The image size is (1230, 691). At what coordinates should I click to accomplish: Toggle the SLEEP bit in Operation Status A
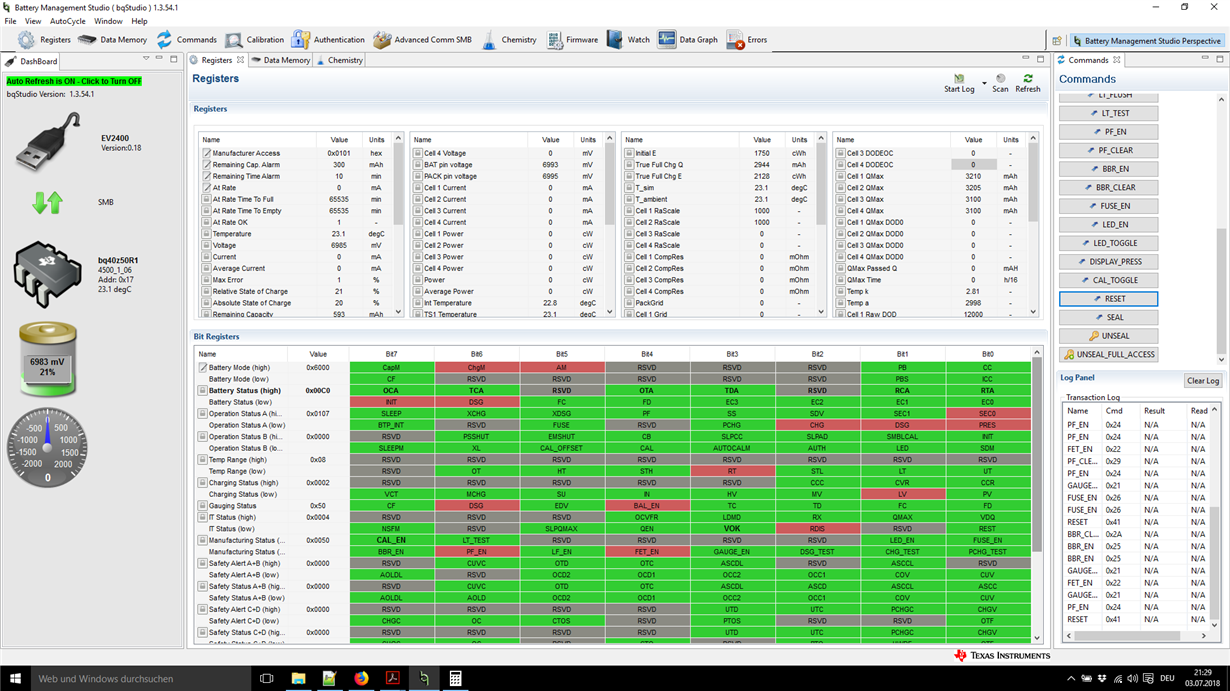click(391, 414)
